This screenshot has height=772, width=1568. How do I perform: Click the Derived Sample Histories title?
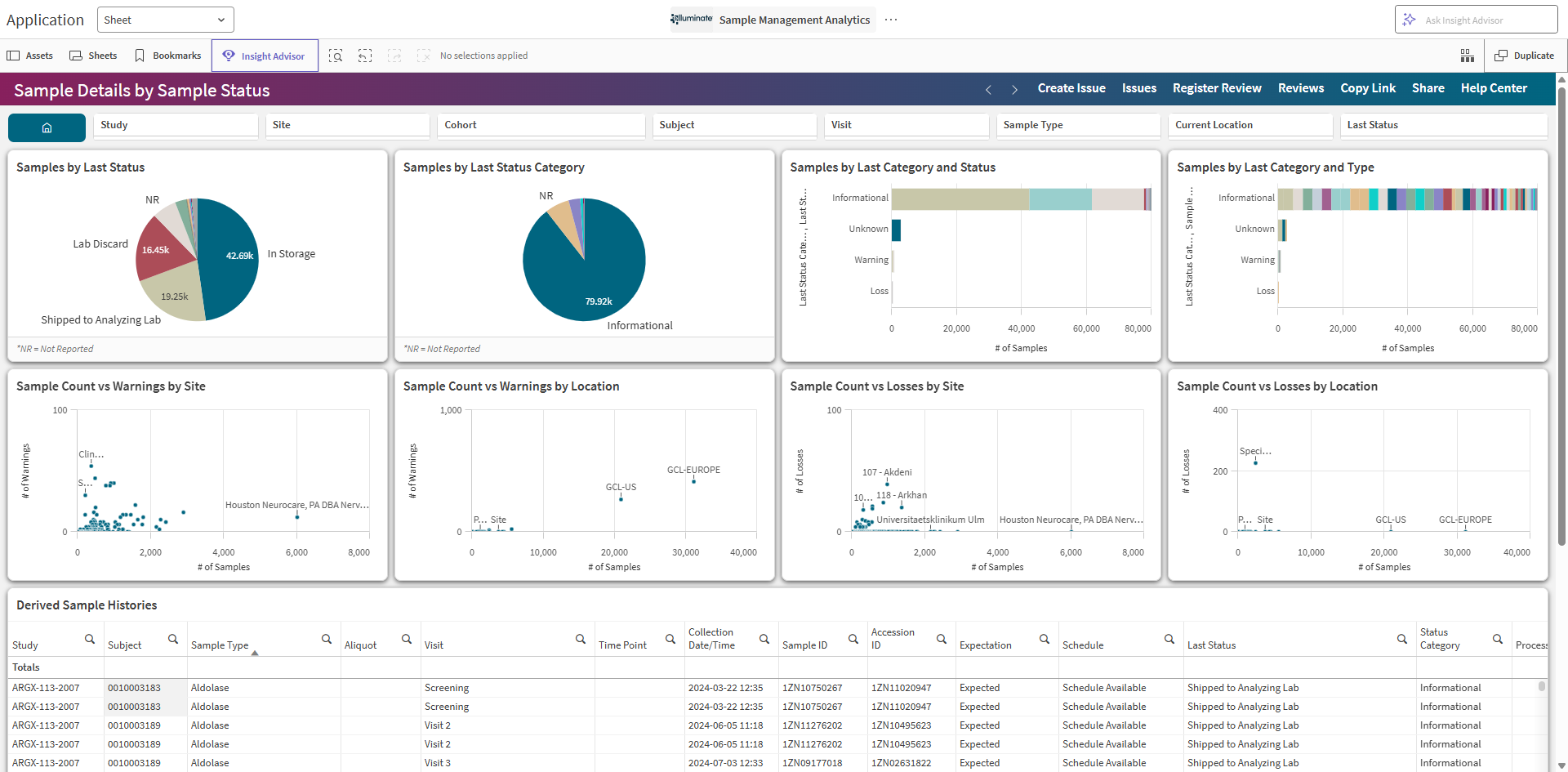[x=87, y=605]
